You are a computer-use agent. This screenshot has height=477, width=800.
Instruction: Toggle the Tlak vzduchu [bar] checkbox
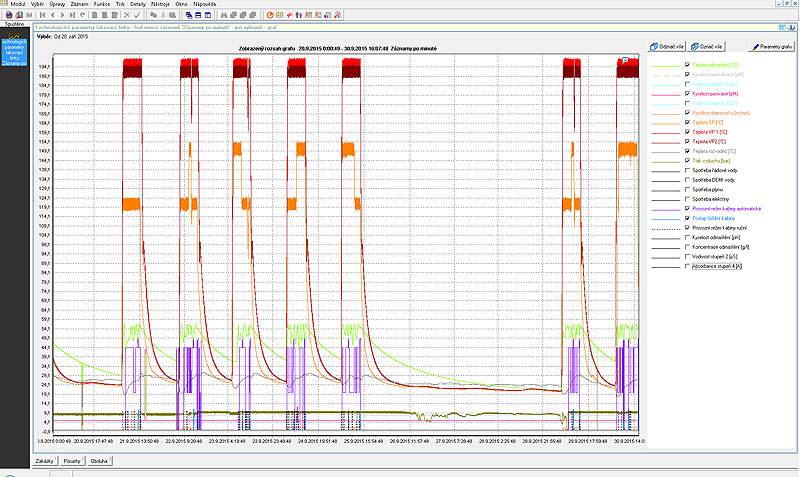(x=686, y=160)
